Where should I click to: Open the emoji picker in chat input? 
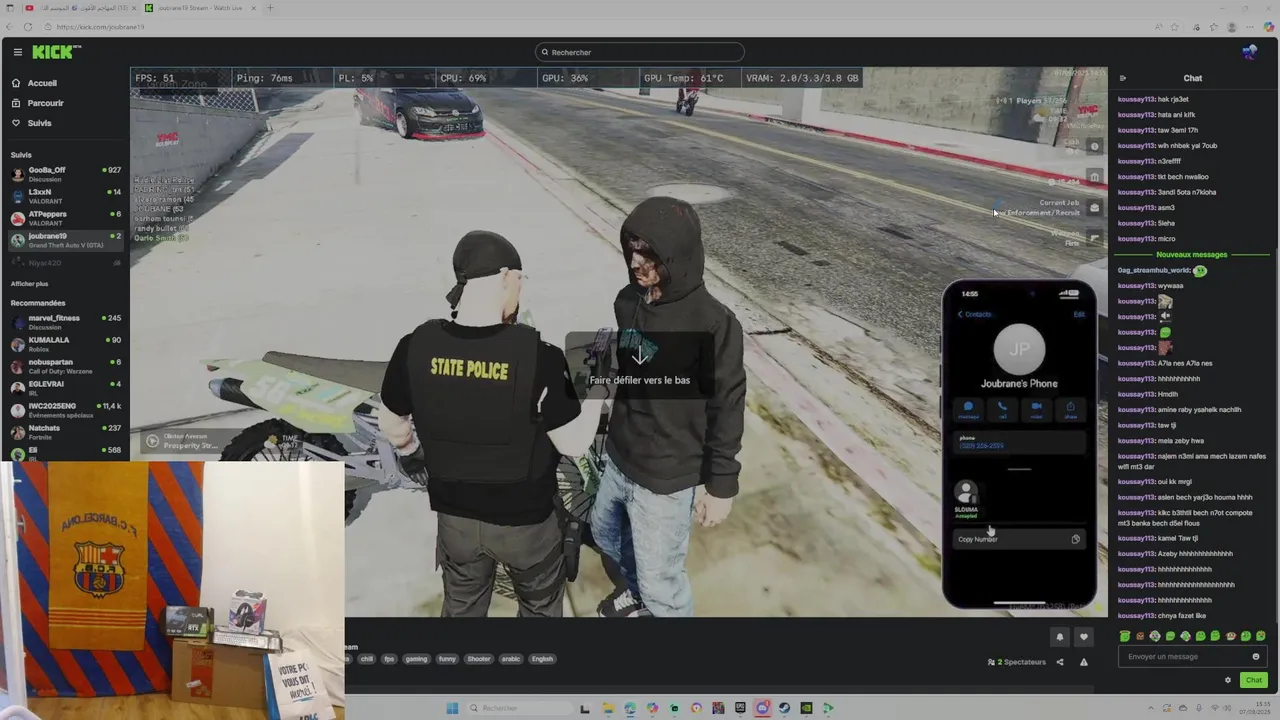(1256, 657)
